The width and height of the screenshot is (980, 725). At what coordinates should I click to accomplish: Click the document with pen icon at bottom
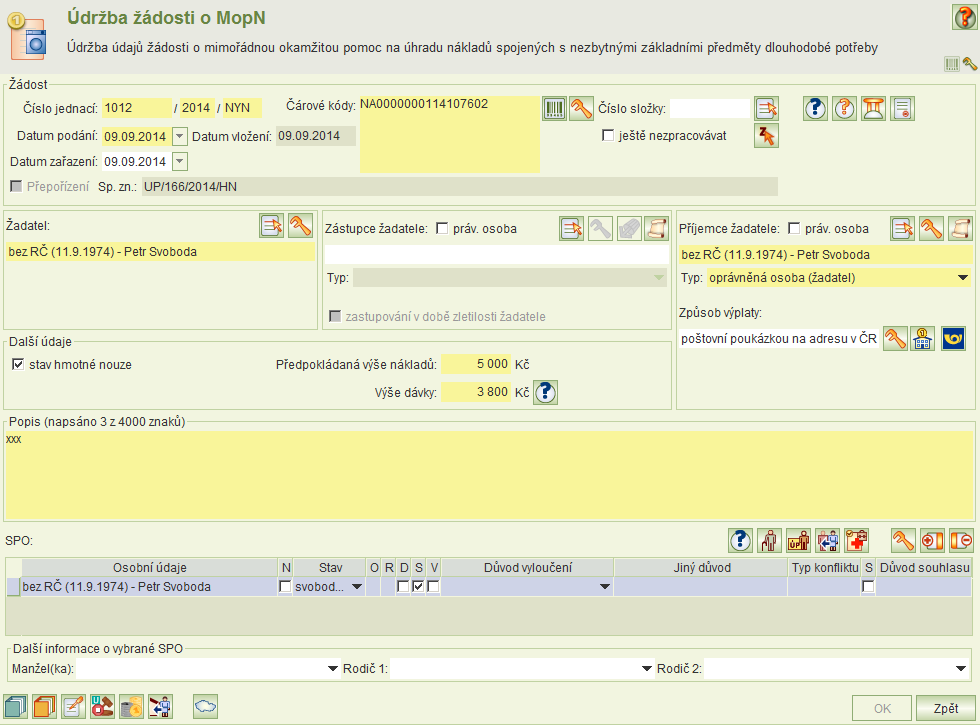(73, 706)
